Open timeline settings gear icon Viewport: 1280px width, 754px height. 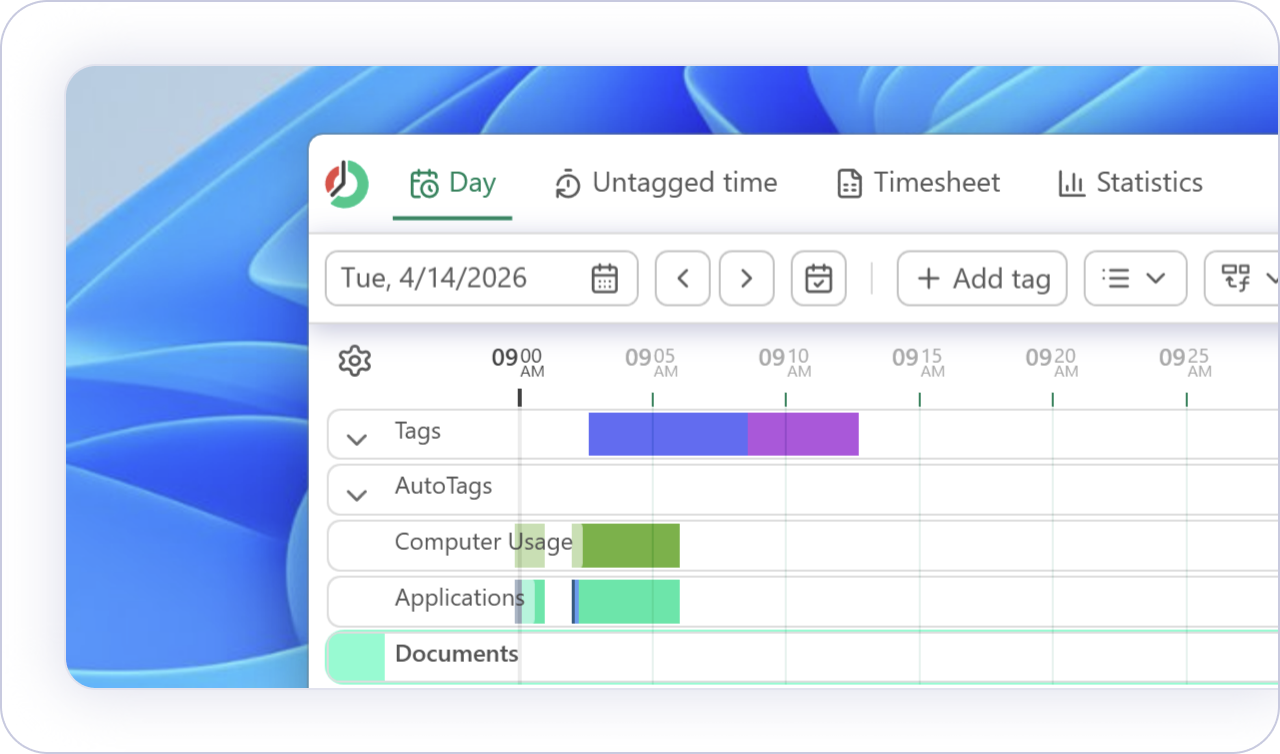[354, 361]
